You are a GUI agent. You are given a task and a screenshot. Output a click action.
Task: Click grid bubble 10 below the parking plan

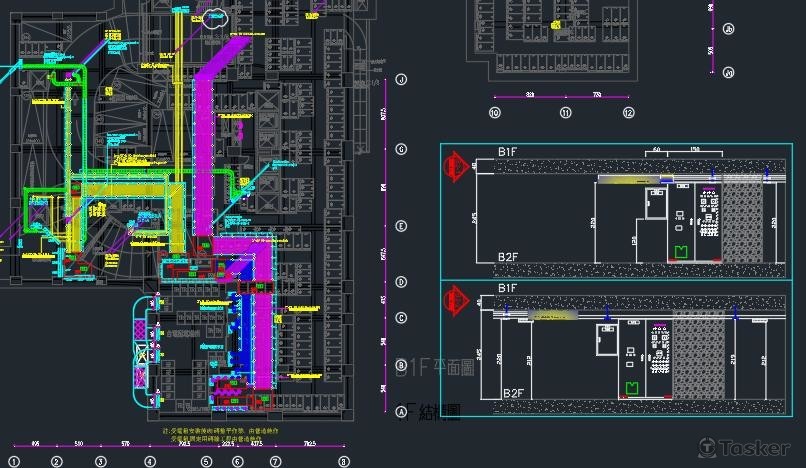coord(494,113)
